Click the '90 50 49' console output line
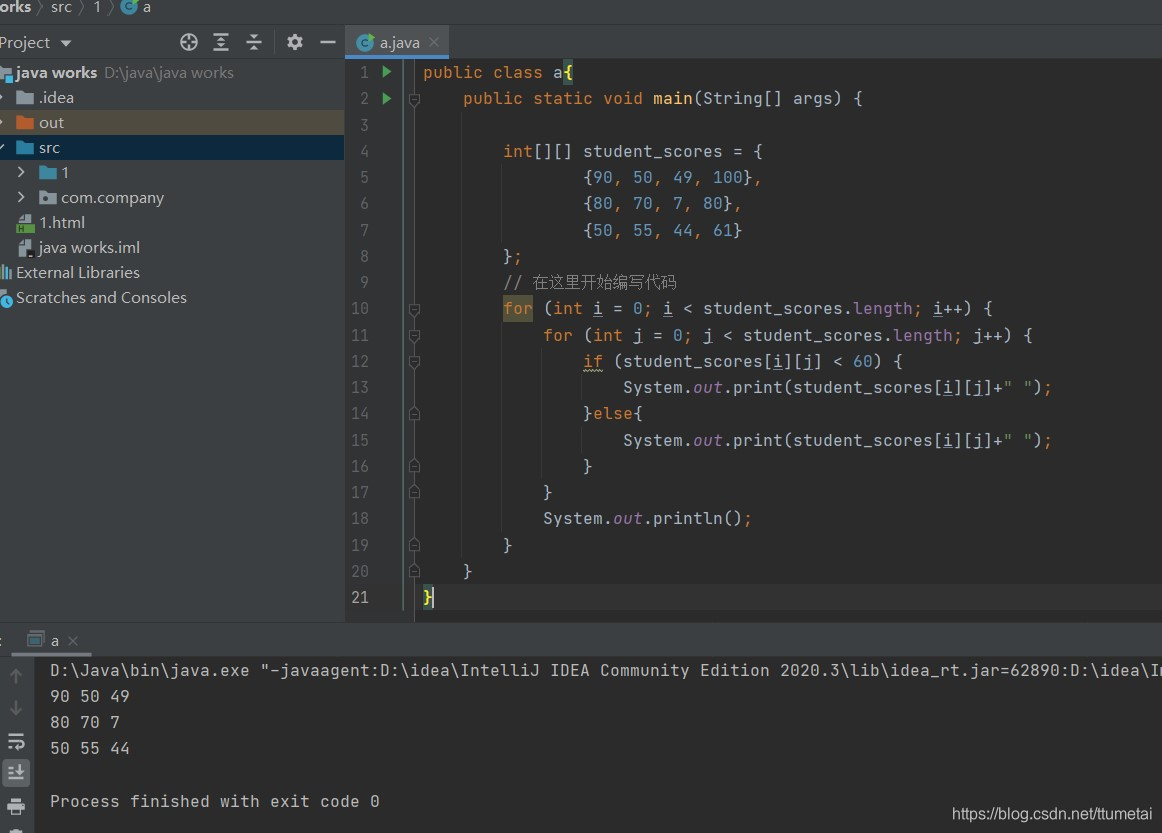 (x=90, y=697)
